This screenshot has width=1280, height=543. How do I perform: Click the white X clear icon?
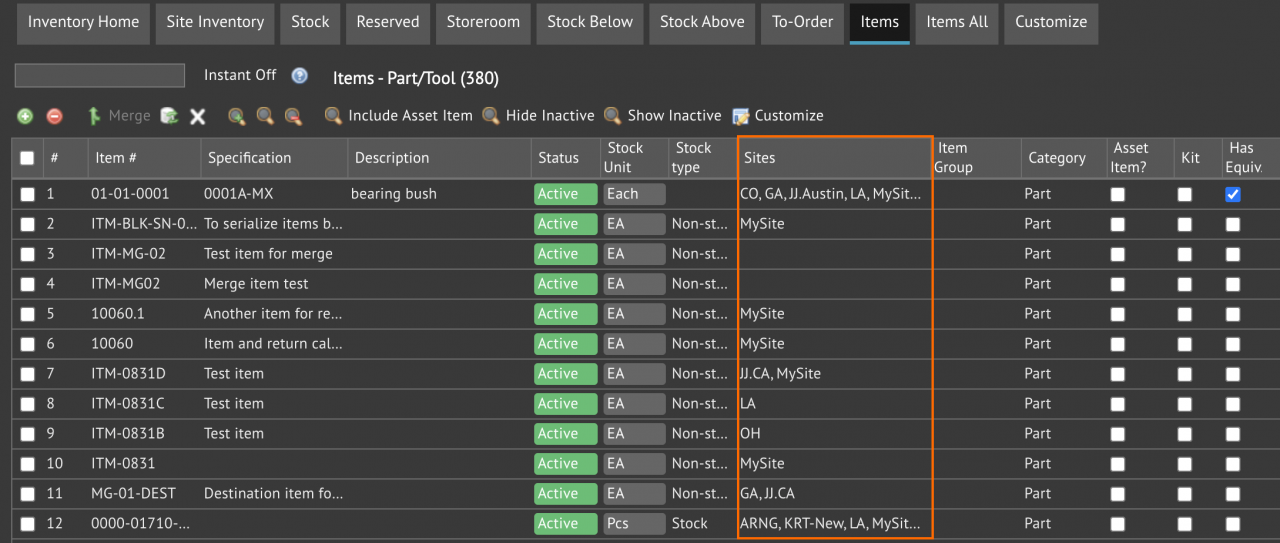coord(198,116)
